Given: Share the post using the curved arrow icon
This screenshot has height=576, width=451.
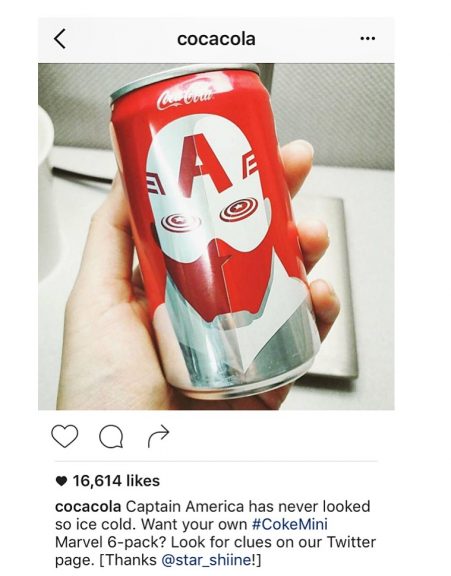Looking at the screenshot, I should 159,436.
